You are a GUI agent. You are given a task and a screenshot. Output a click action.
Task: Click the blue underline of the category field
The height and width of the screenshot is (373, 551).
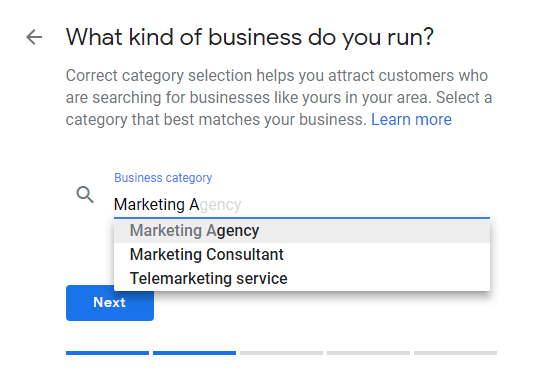(302, 218)
